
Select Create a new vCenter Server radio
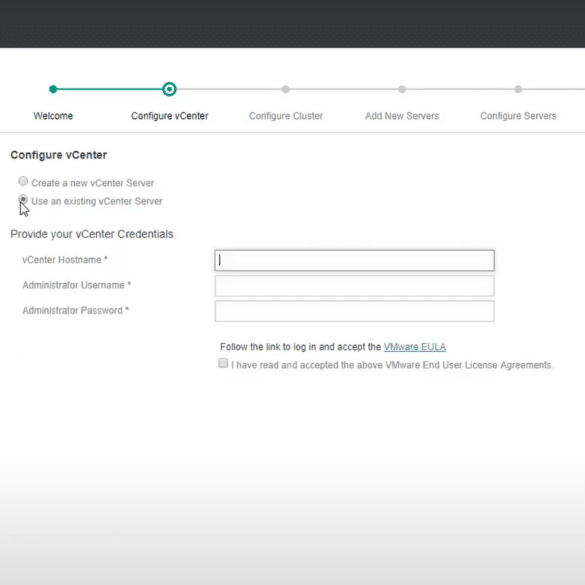pyautogui.click(x=23, y=181)
